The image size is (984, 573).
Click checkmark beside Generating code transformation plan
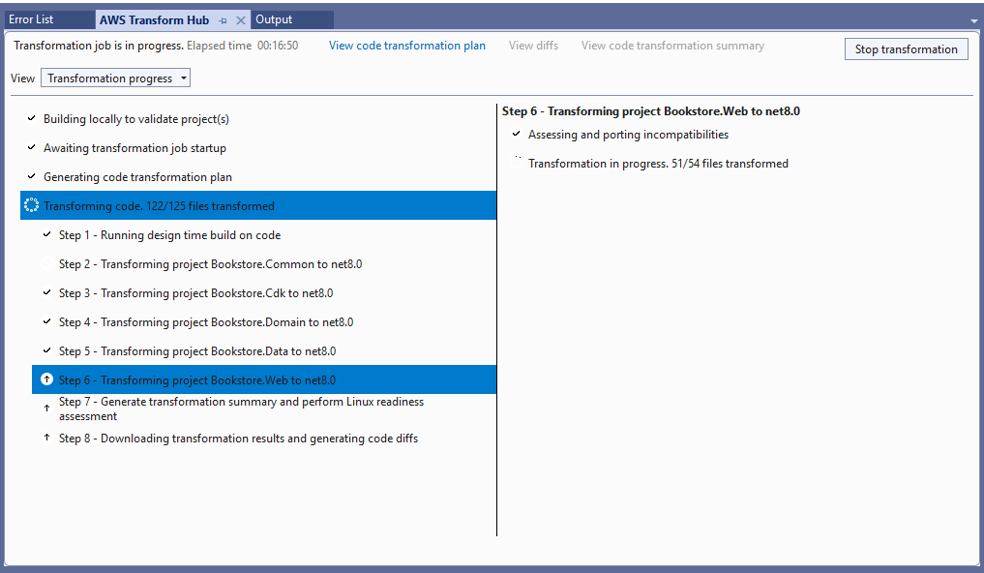[x=31, y=176]
